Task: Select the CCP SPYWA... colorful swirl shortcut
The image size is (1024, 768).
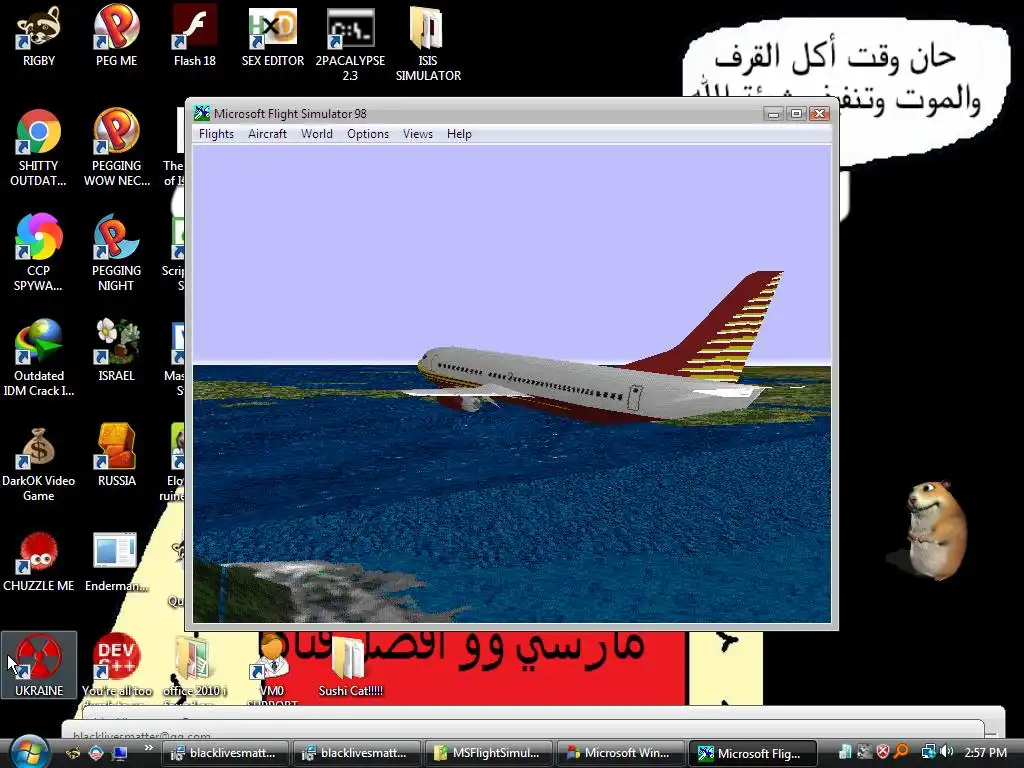Action: [39, 253]
